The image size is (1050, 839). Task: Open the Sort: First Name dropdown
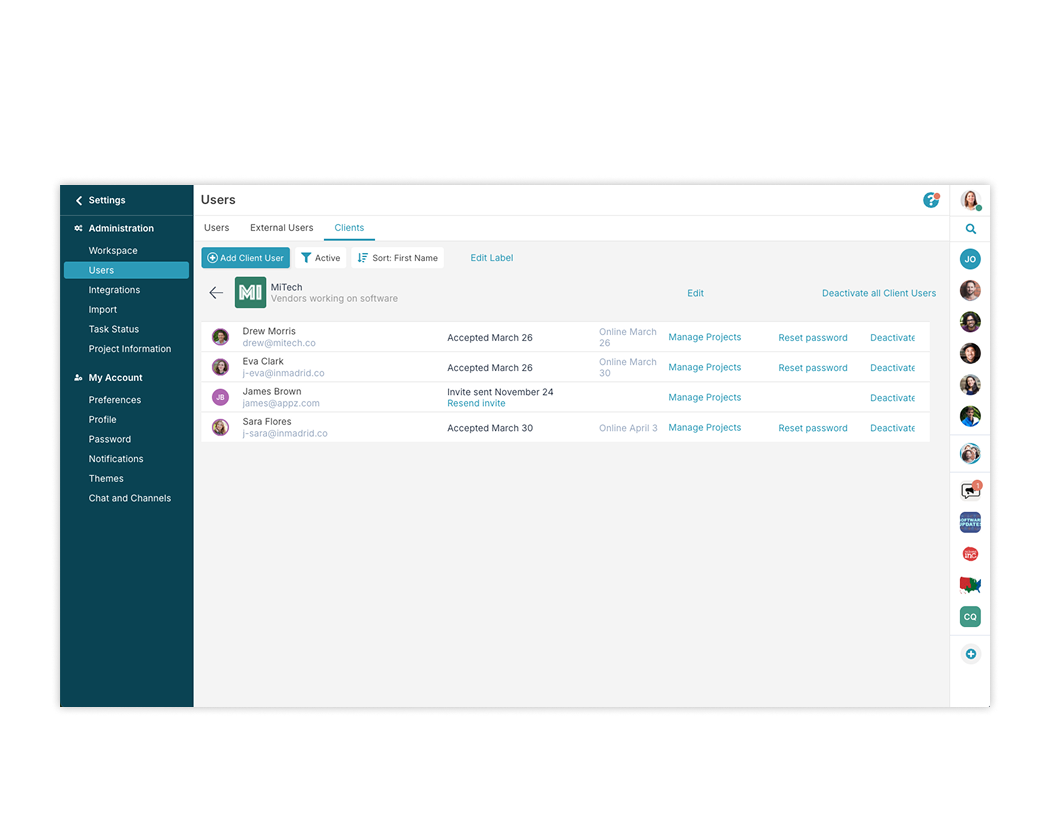(398, 257)
